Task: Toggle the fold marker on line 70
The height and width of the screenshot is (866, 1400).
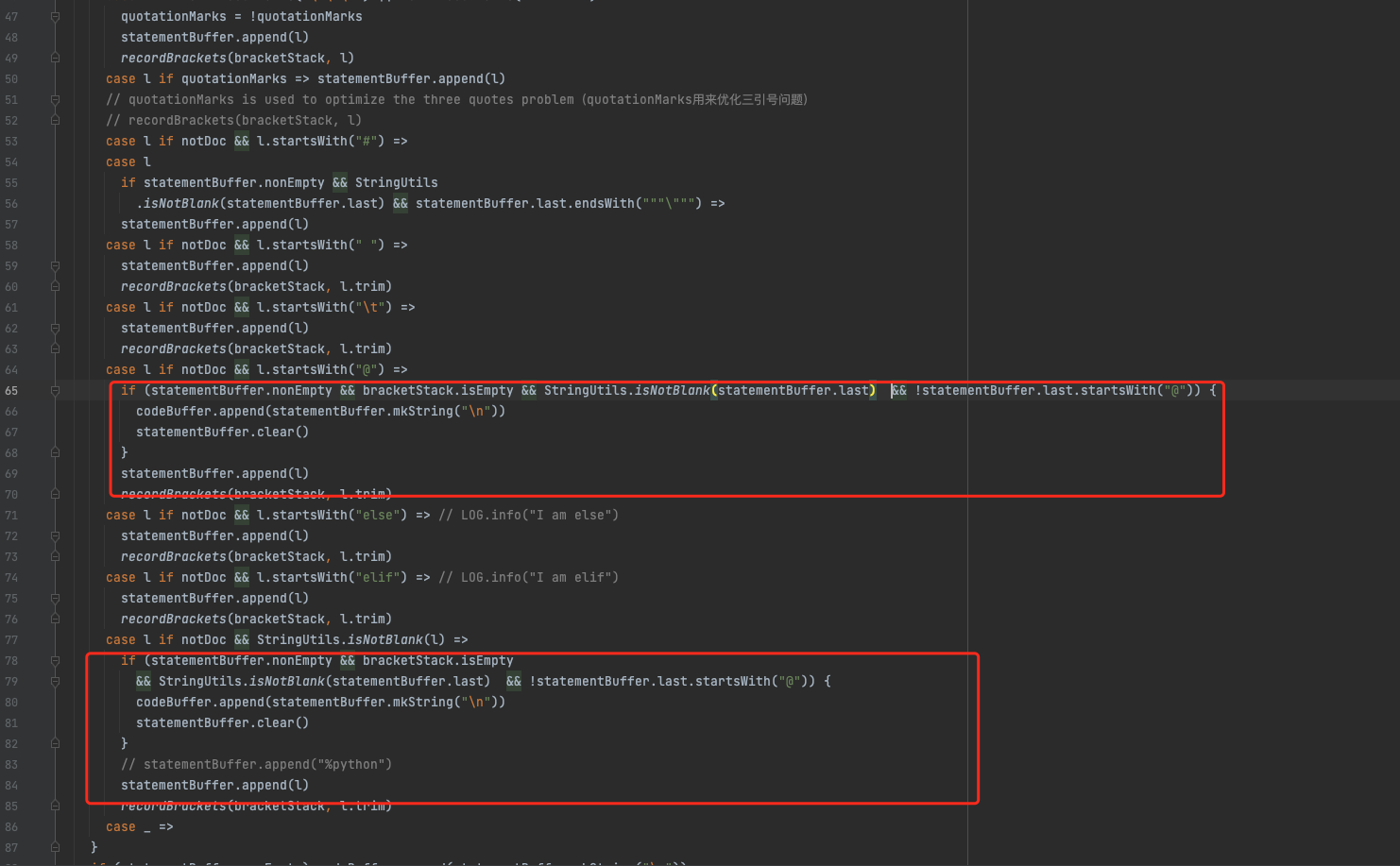Action: tap(55, 495)
